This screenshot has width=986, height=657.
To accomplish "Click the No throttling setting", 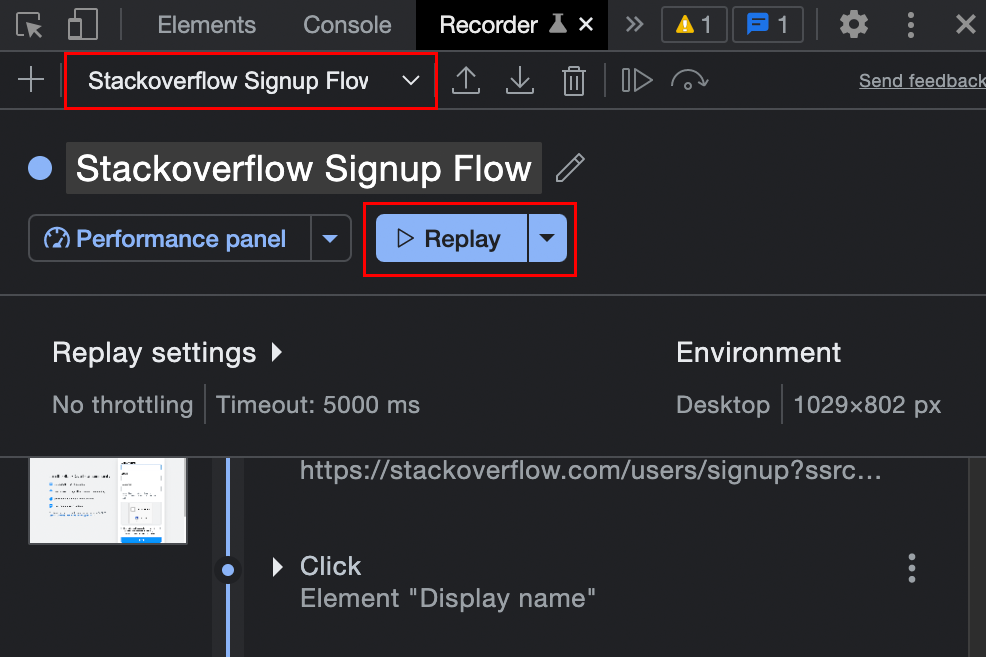I will click(123, 405).
